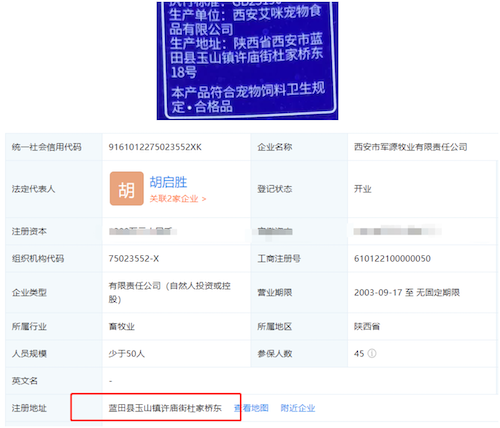Click the 登记状态 label cell

point(299,189)
